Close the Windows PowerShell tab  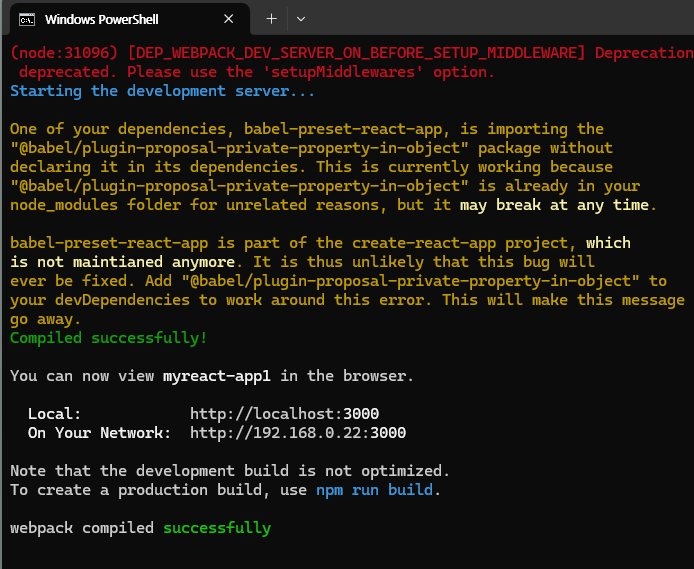pos(228,19)
